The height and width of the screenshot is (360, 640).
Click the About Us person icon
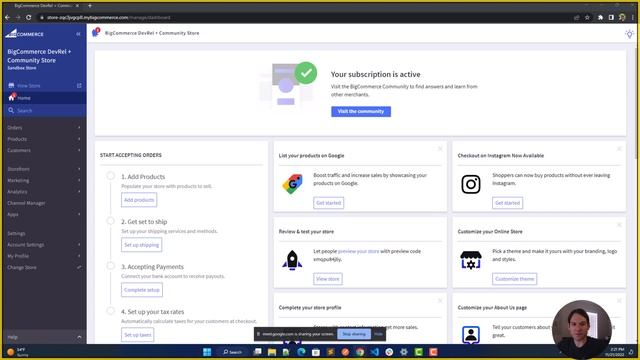(471, 334)
